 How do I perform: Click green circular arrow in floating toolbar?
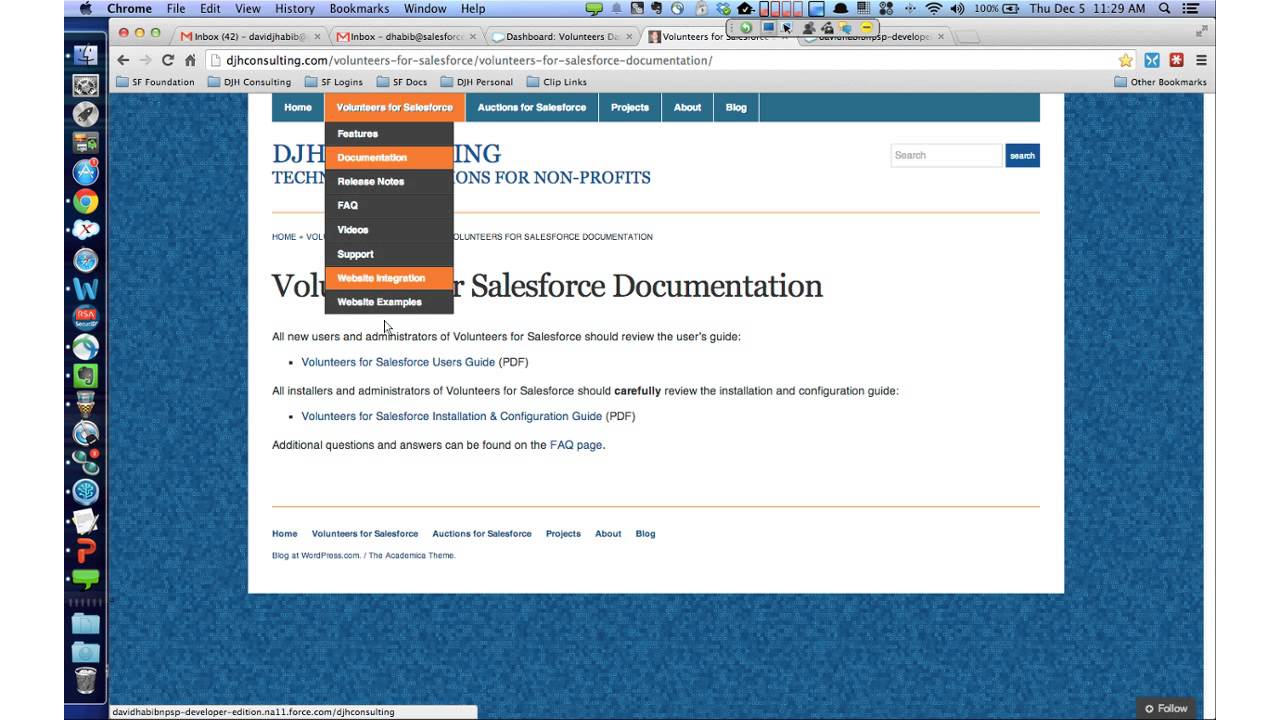click(x=746, y=28)
